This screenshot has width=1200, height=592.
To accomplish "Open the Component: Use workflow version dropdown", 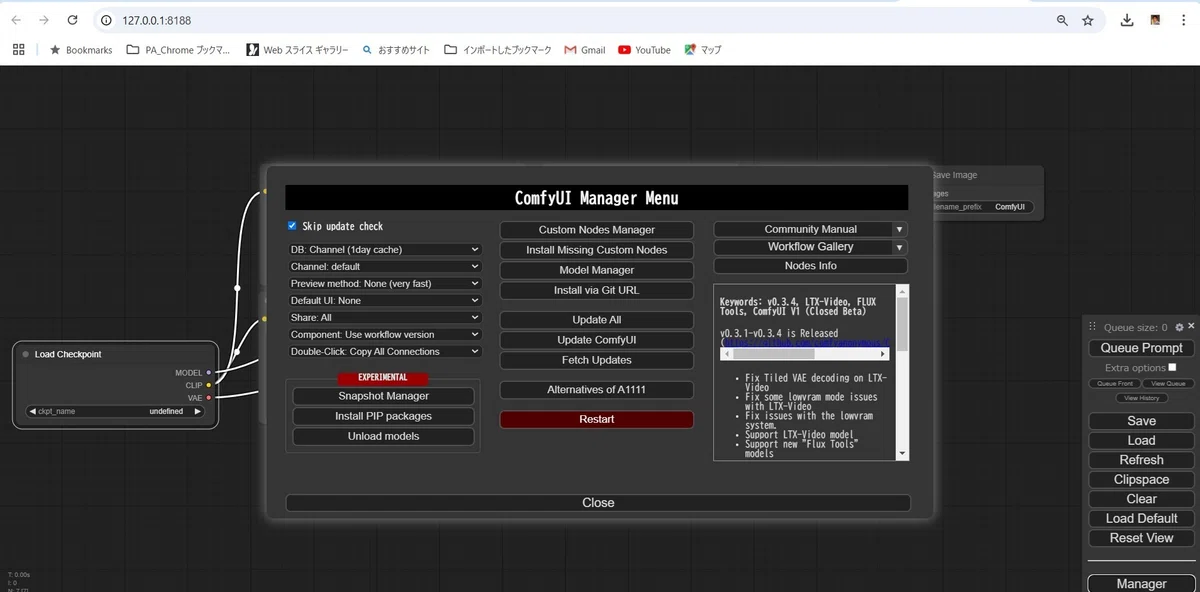I will tap(384, 335).
